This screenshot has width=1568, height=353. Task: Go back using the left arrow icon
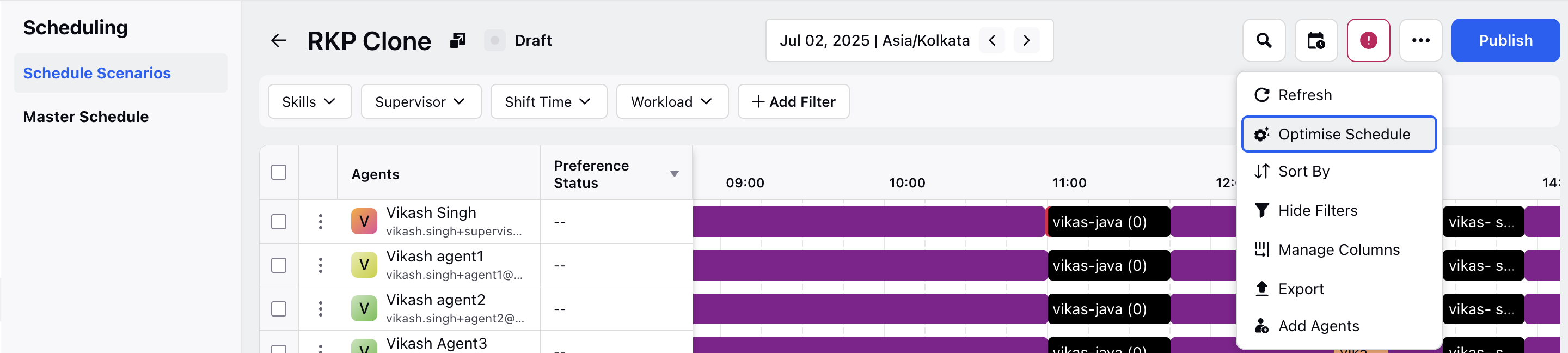pos(278,41)
